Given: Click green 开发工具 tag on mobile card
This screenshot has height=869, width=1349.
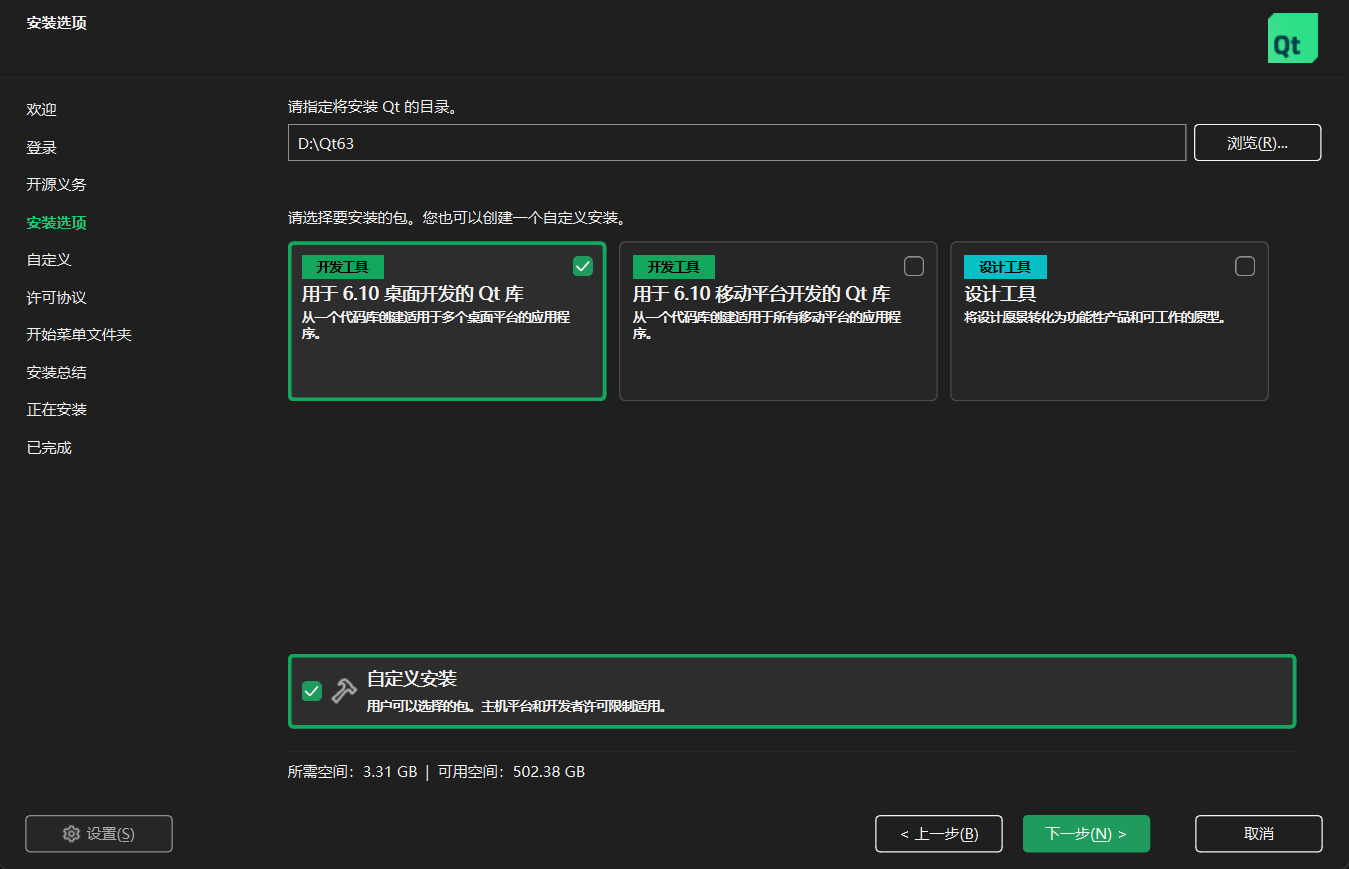Looking at the screenshot, I should point(674,267).
